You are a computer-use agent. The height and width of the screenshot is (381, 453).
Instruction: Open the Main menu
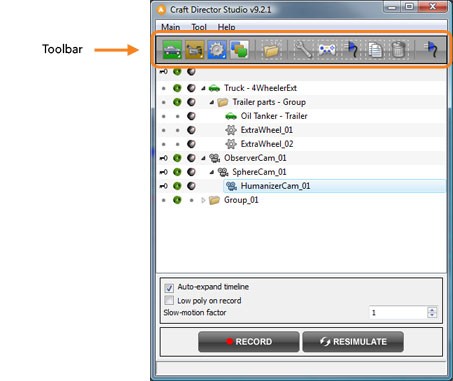coord(171,27)
